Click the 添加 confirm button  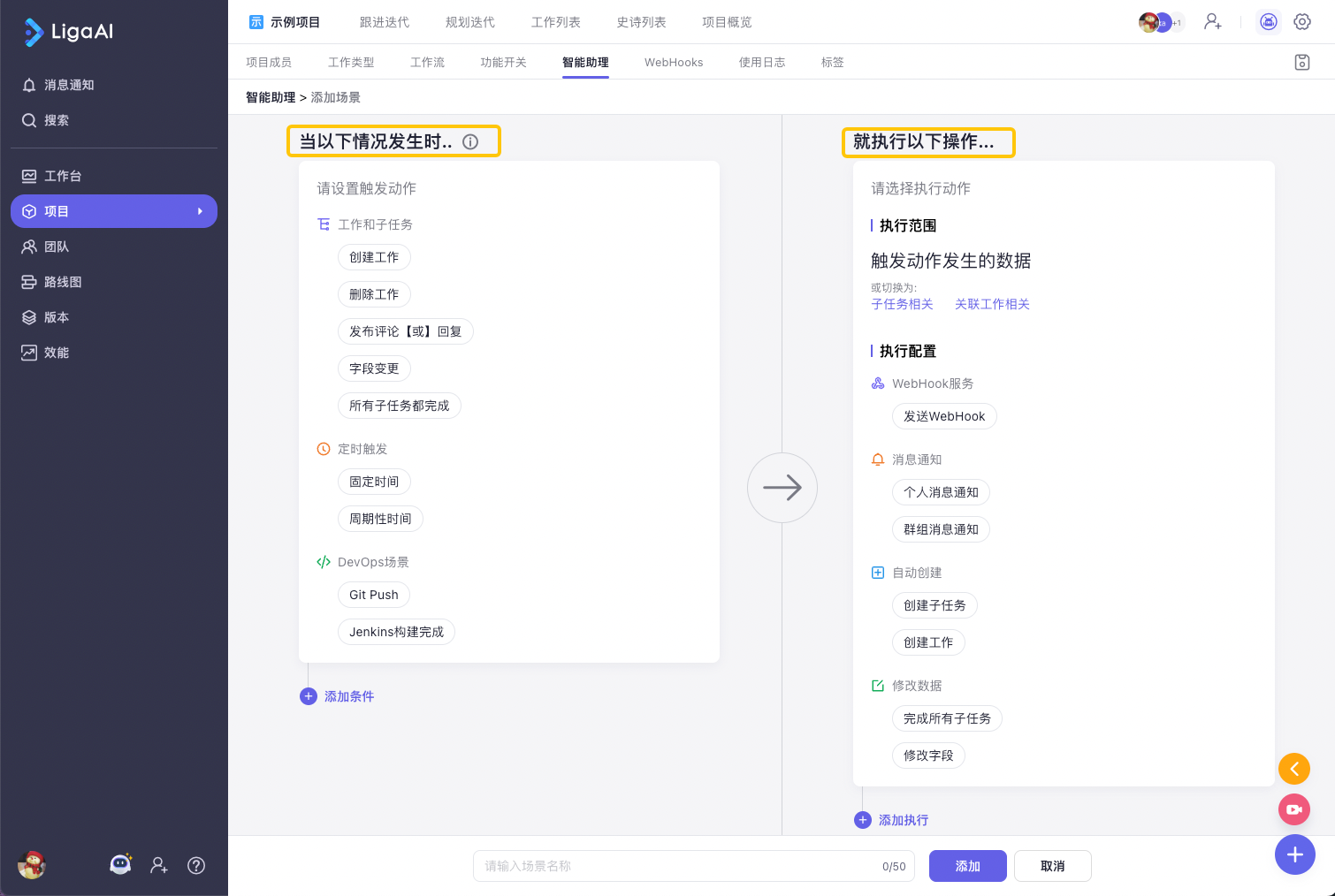(967, 866)
